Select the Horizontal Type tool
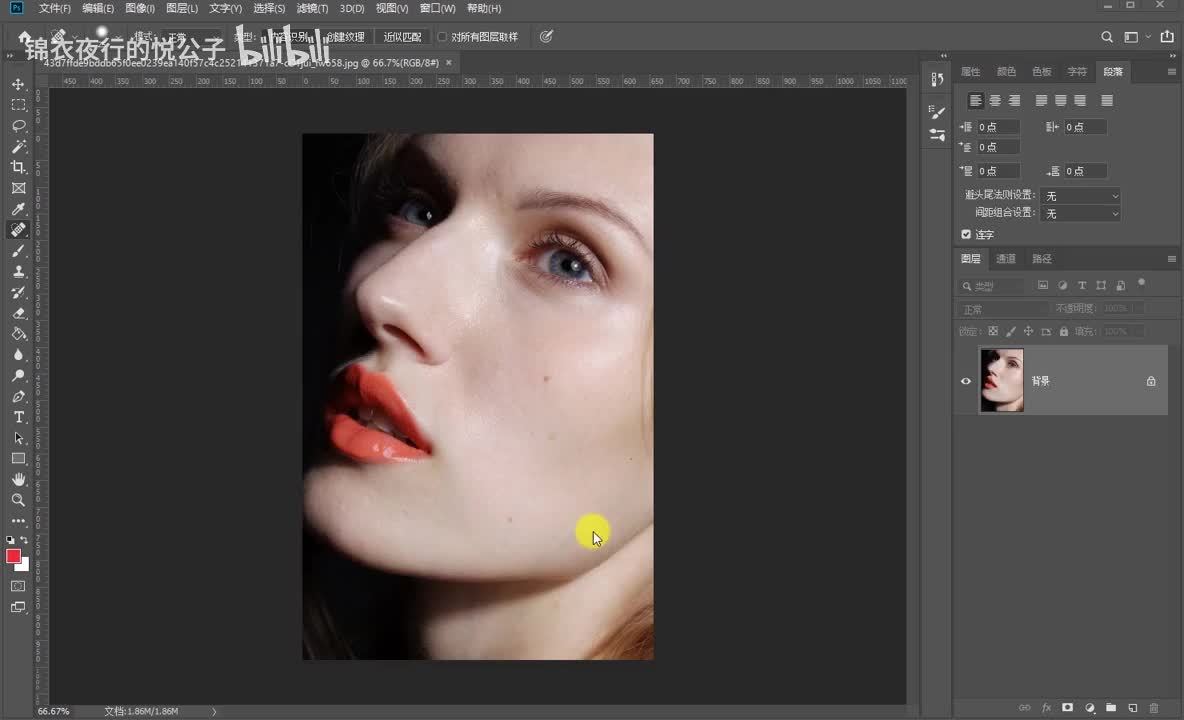The height and width of the screenshot is (720, 1184). point(18,417)
